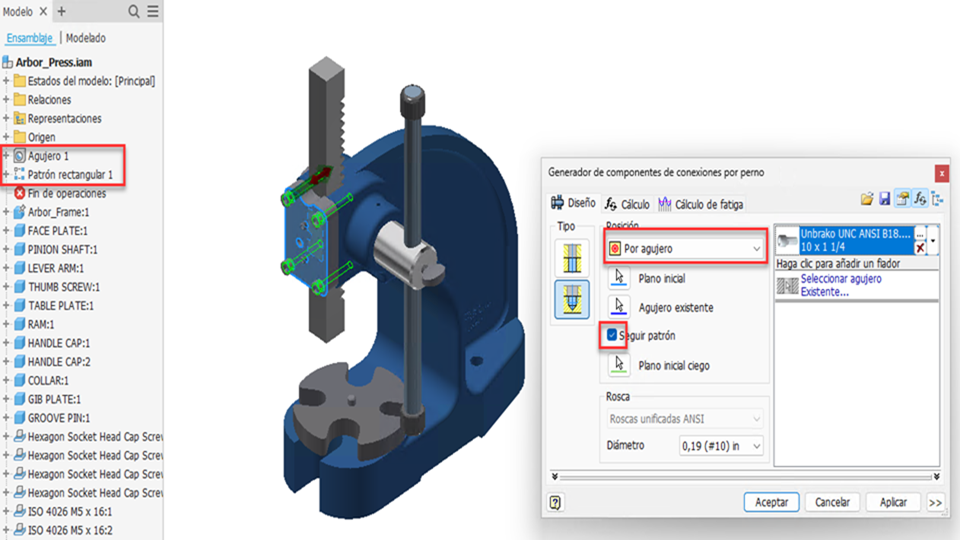Open the Por agujero position dropdown
960x540 pixels.
684,249
